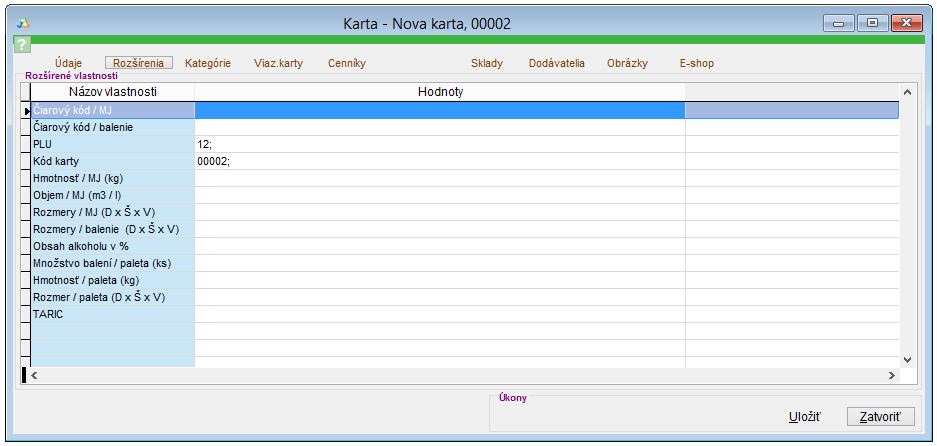Click the Hodnoty column header
The image size is (937, 446).
439,92
